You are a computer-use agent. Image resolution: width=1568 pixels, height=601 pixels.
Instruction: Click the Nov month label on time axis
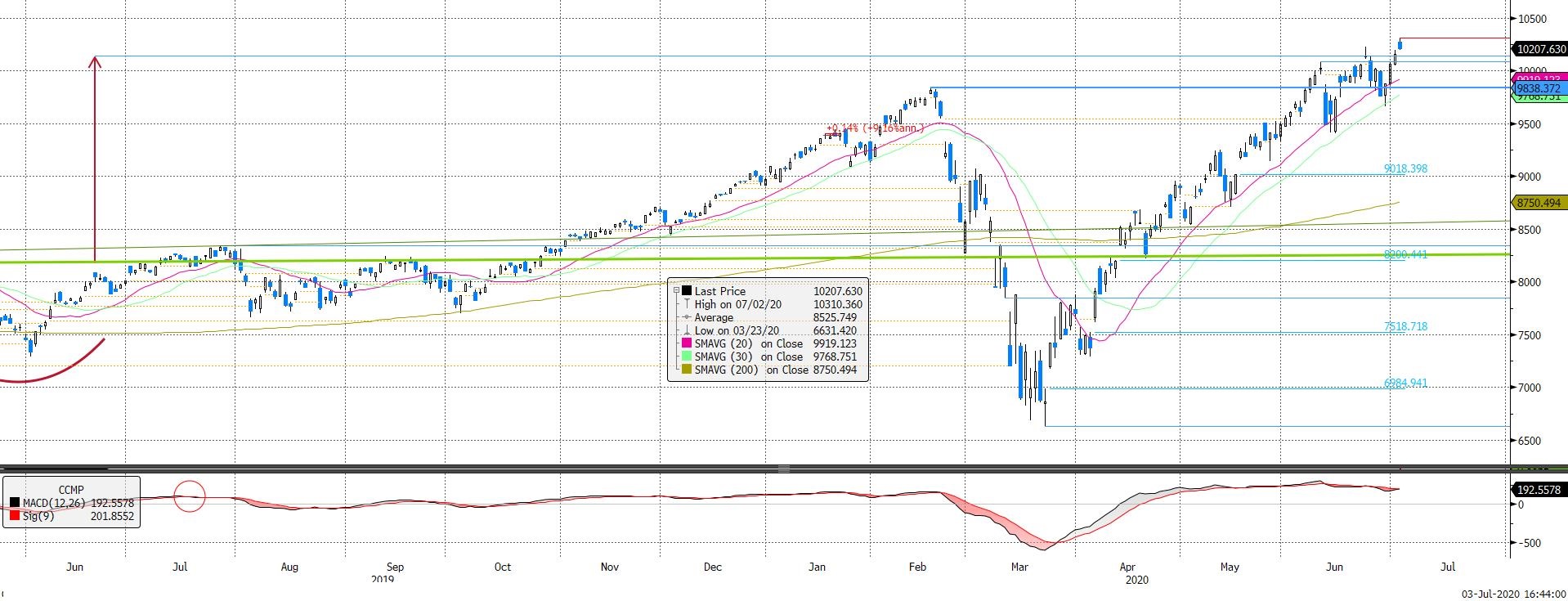[x=609, y=567]
